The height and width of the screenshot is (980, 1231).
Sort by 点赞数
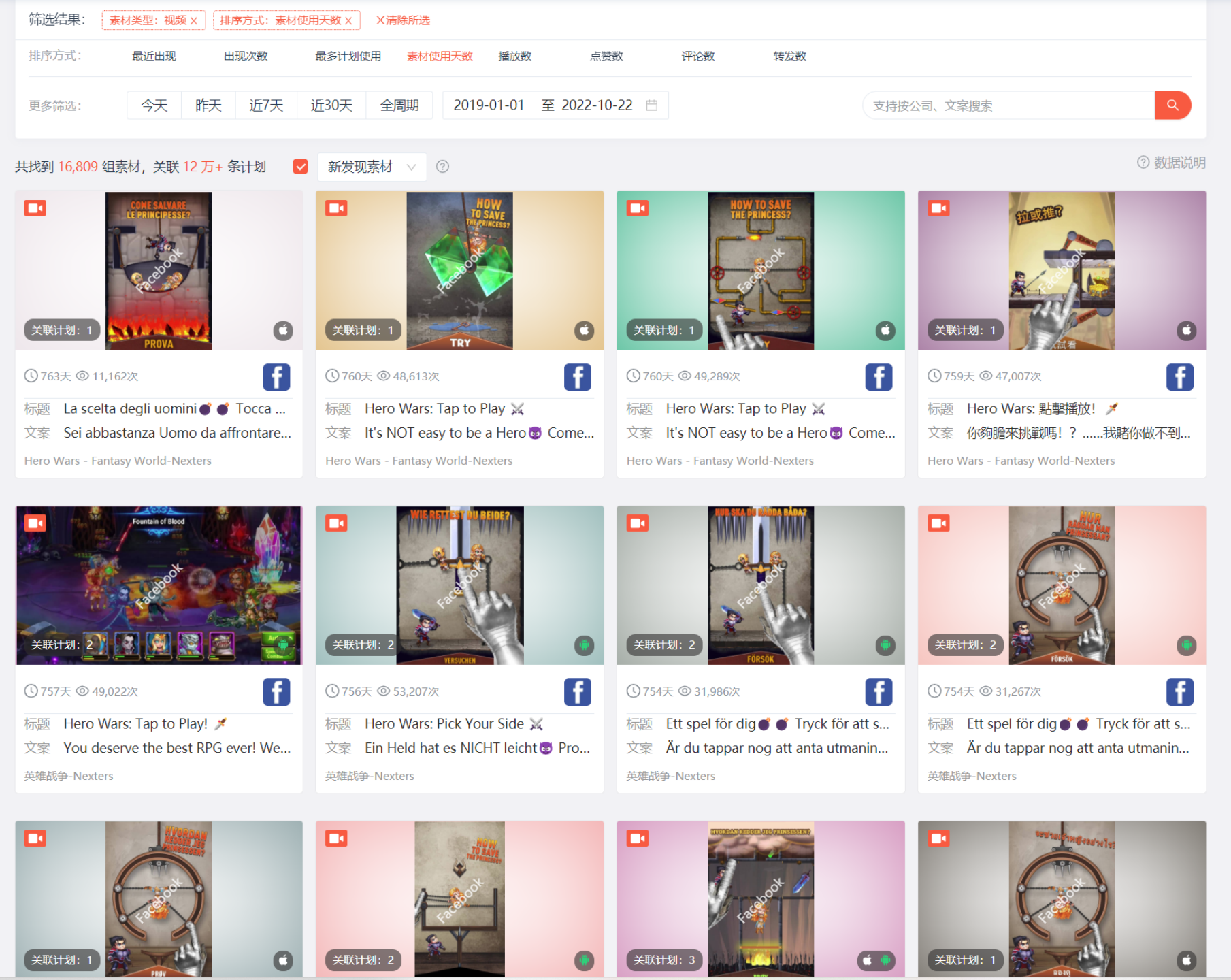click(606, 56)
